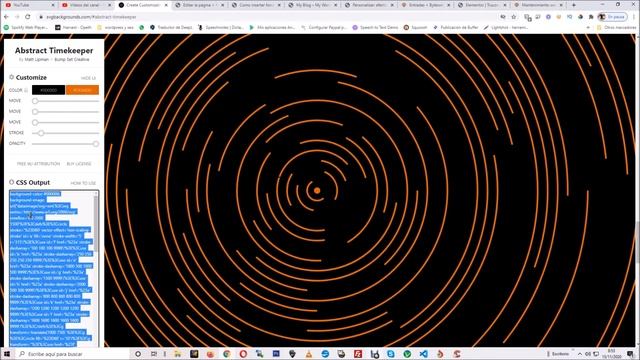The image size is (640, 360).
Task: Switch to the 'My Blog' tab
Action: pyautogui.click(x=312, y=5)
